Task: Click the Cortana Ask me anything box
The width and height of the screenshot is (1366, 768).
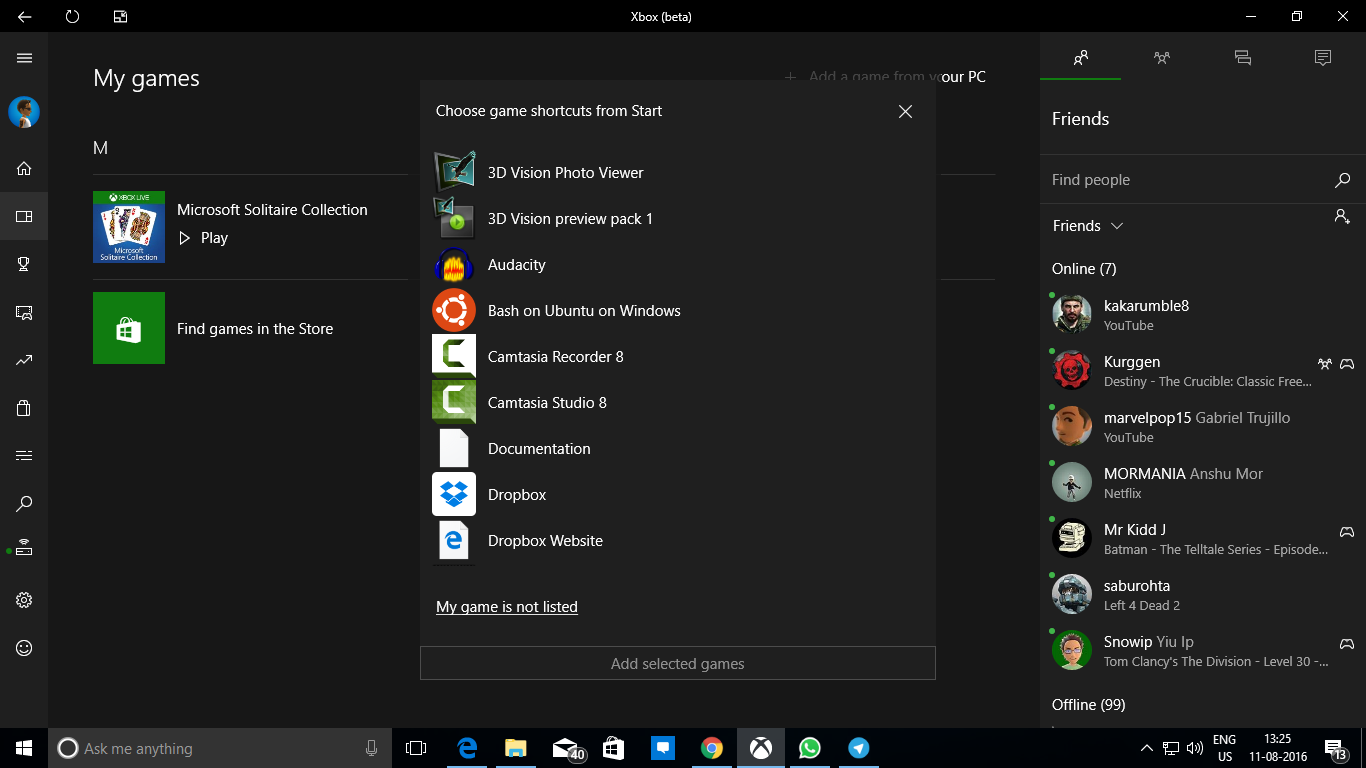Action: click(x=218, y=748)
